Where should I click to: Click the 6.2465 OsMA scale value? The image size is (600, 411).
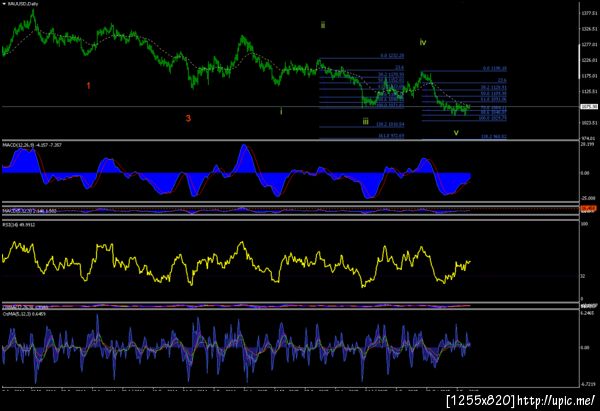click(x=588, y=313)
